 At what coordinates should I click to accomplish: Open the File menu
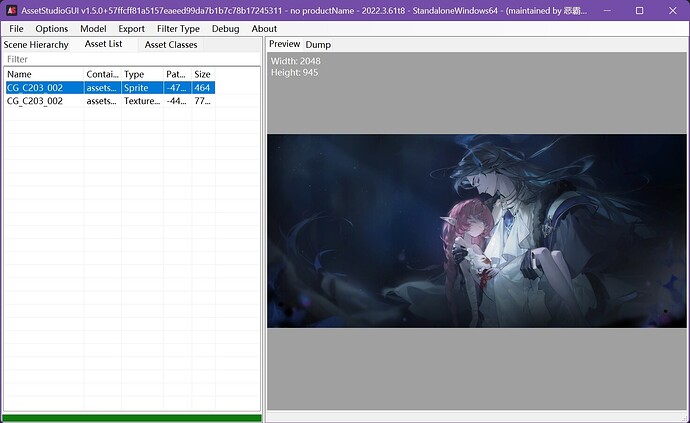(x=16, y=29)
